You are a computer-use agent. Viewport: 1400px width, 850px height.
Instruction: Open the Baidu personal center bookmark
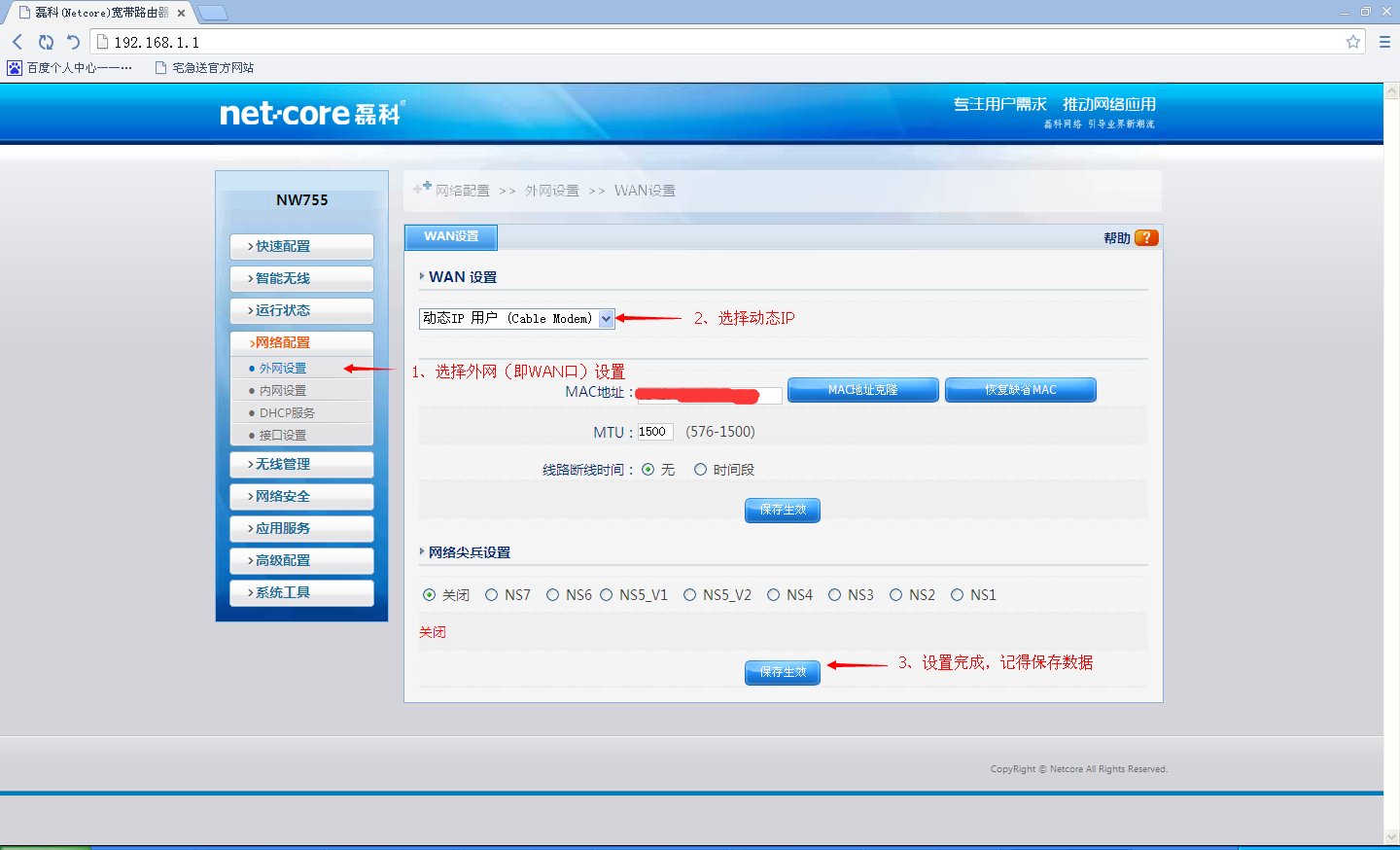point(70,68)
